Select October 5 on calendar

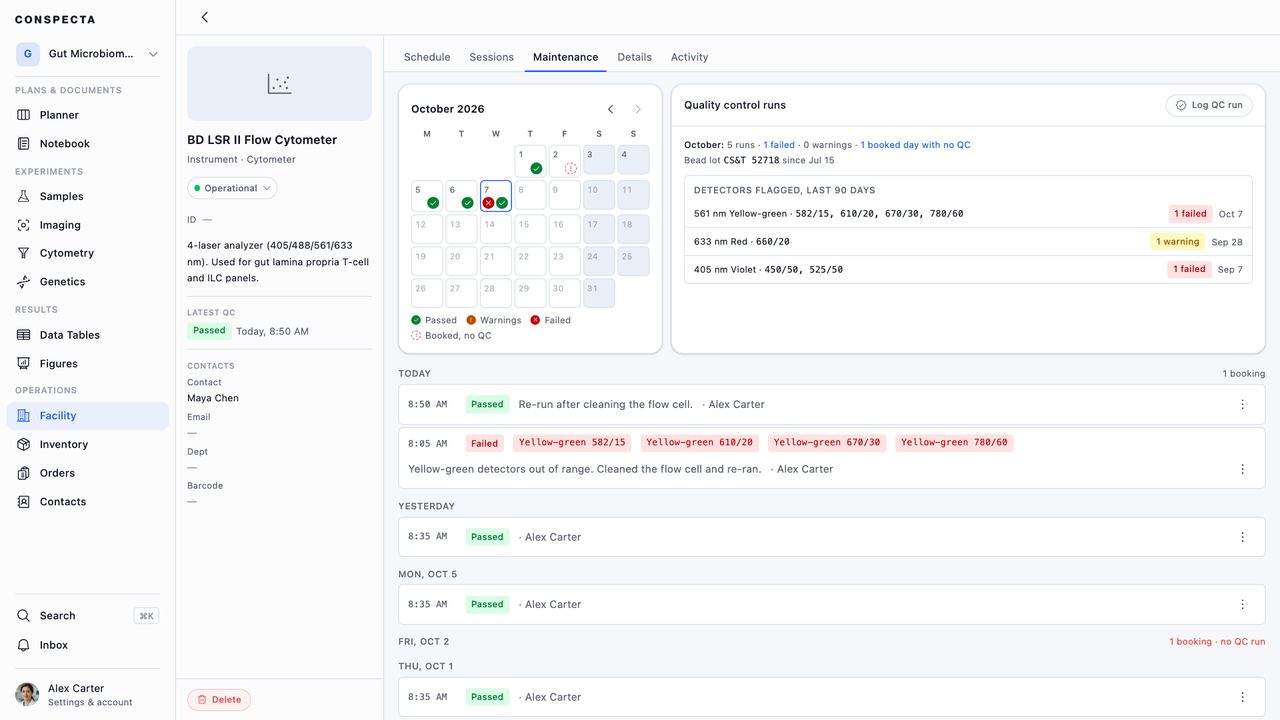pos(427,196)
